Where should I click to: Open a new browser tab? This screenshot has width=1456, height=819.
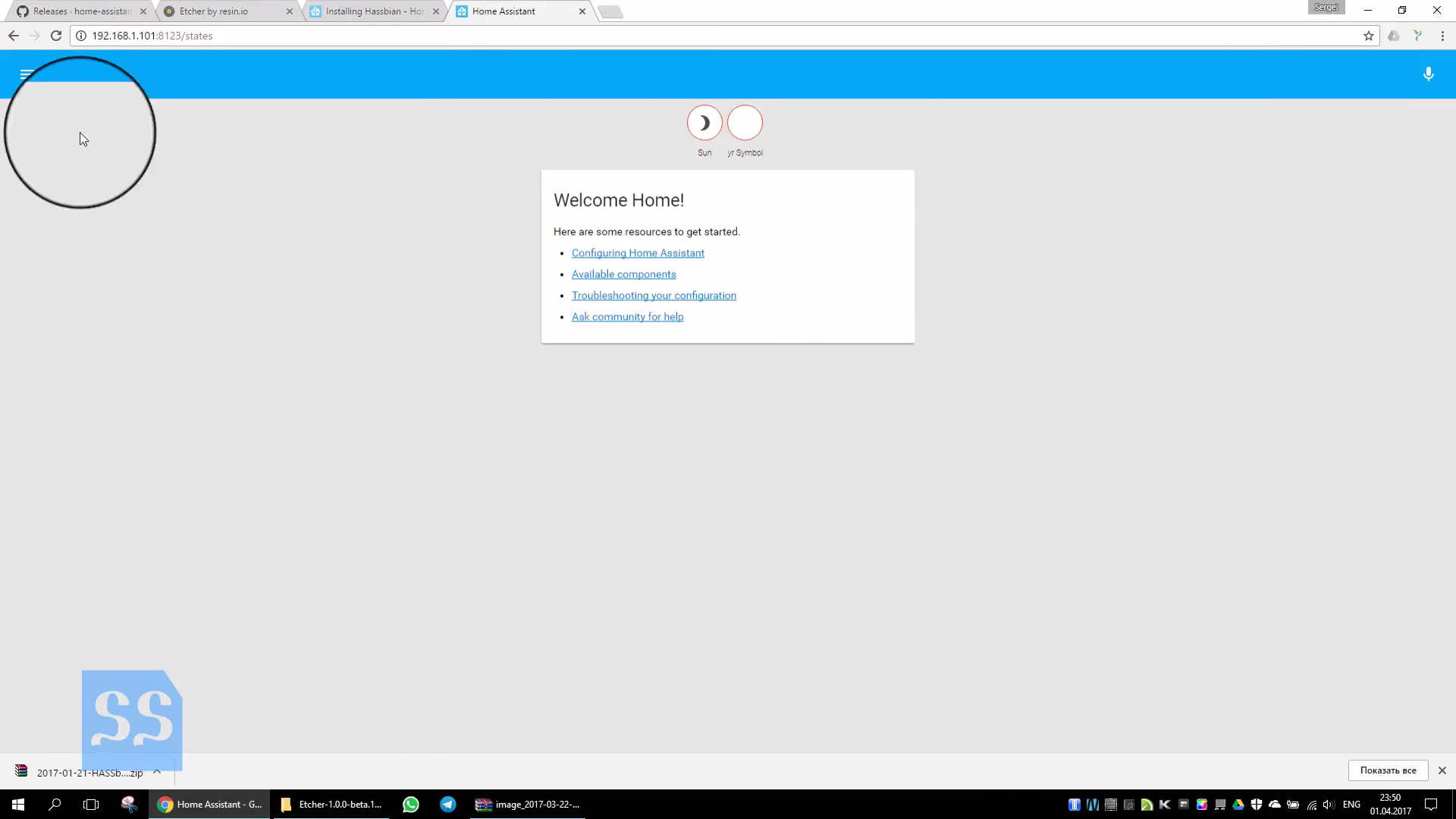[x=610, y=11]
